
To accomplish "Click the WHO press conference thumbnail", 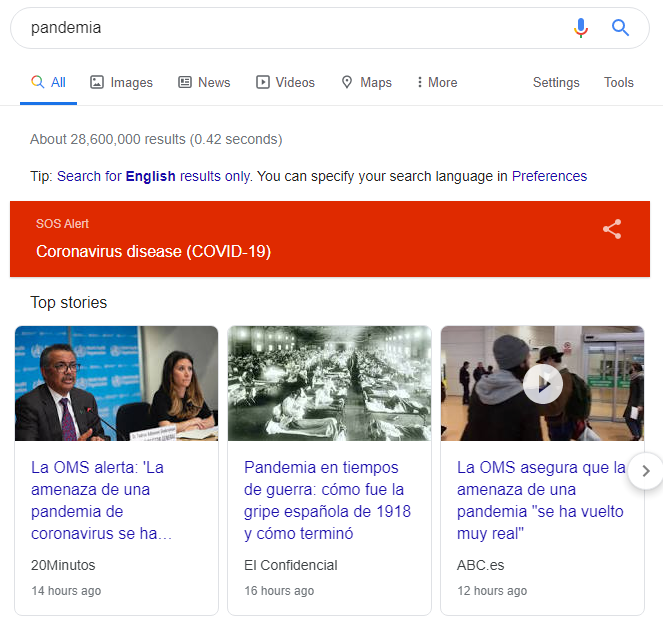I will coord(117,383).
